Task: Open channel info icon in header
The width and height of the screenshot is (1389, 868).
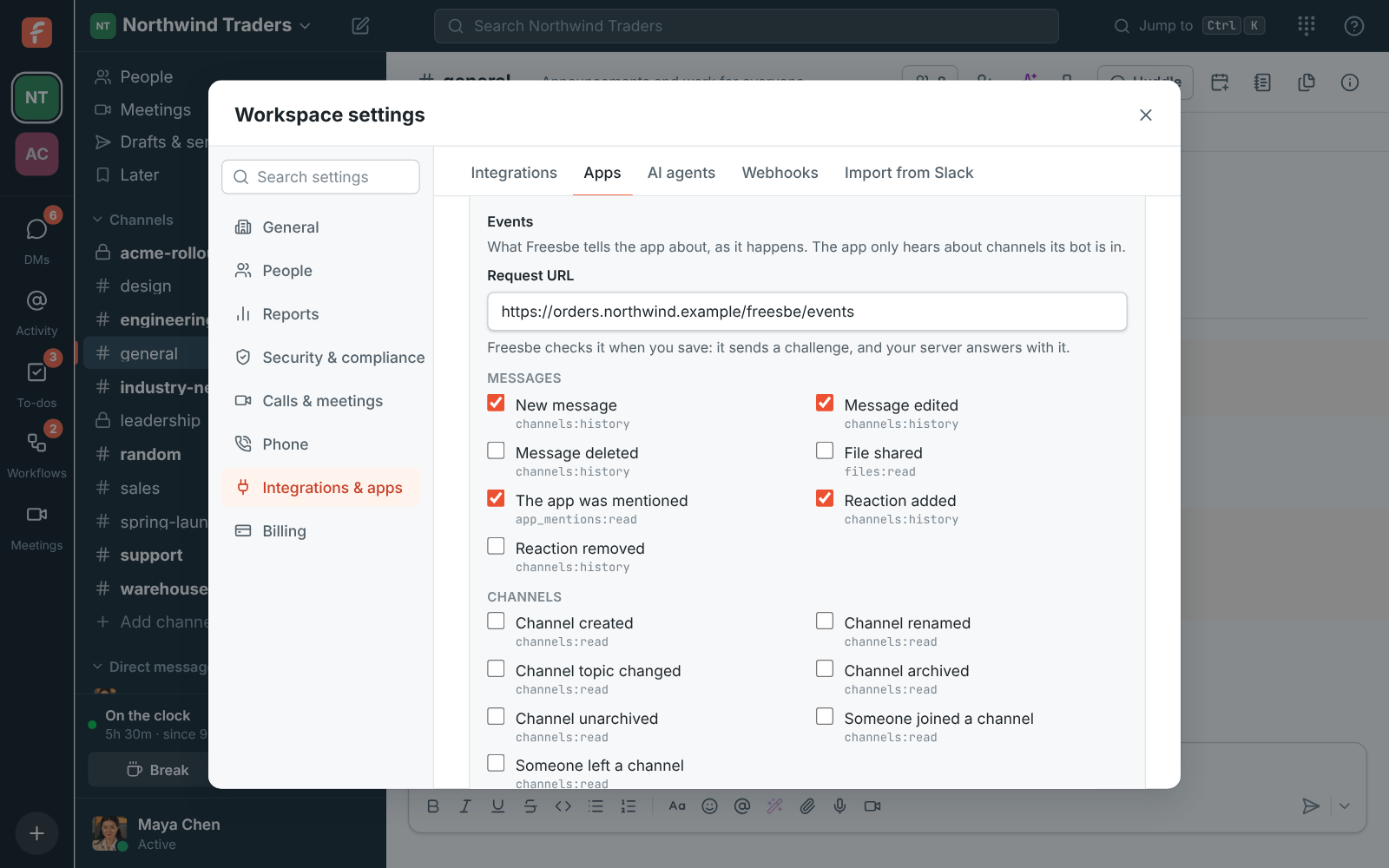Action: tap(1350, 82)
